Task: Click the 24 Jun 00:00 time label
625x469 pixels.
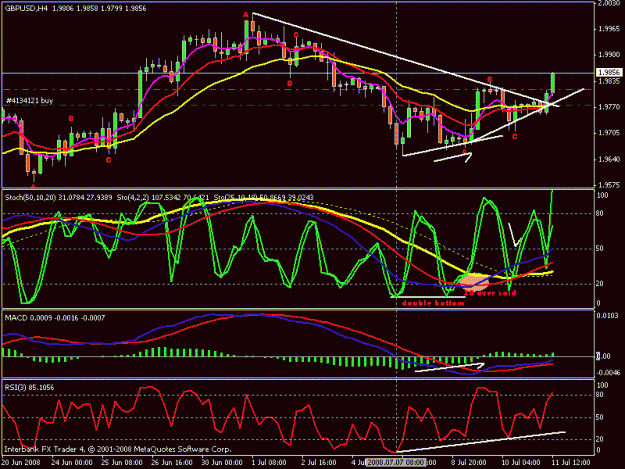Action: click(x=72, y=463)
